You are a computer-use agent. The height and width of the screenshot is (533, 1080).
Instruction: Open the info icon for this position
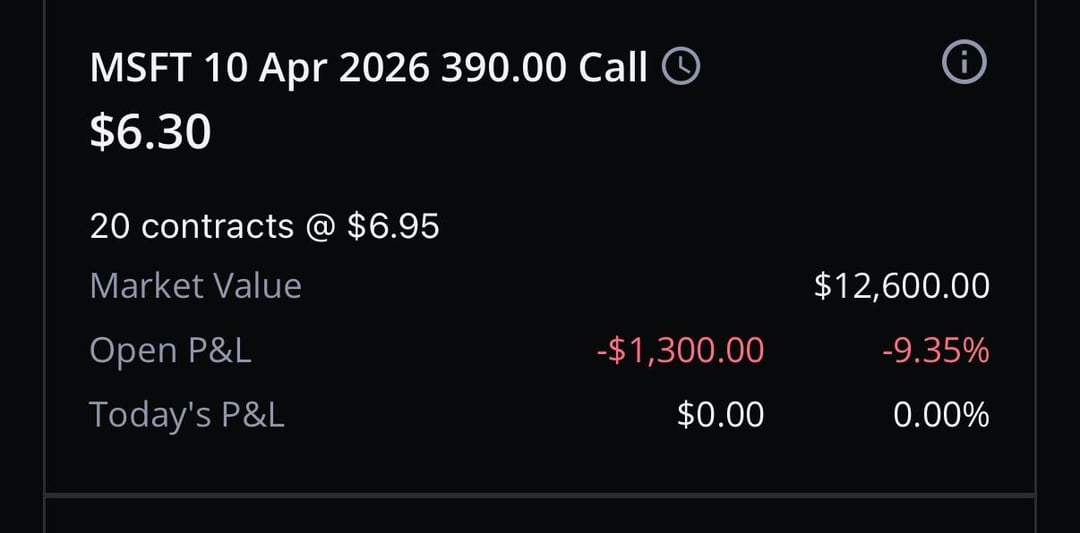click(964, 64)
